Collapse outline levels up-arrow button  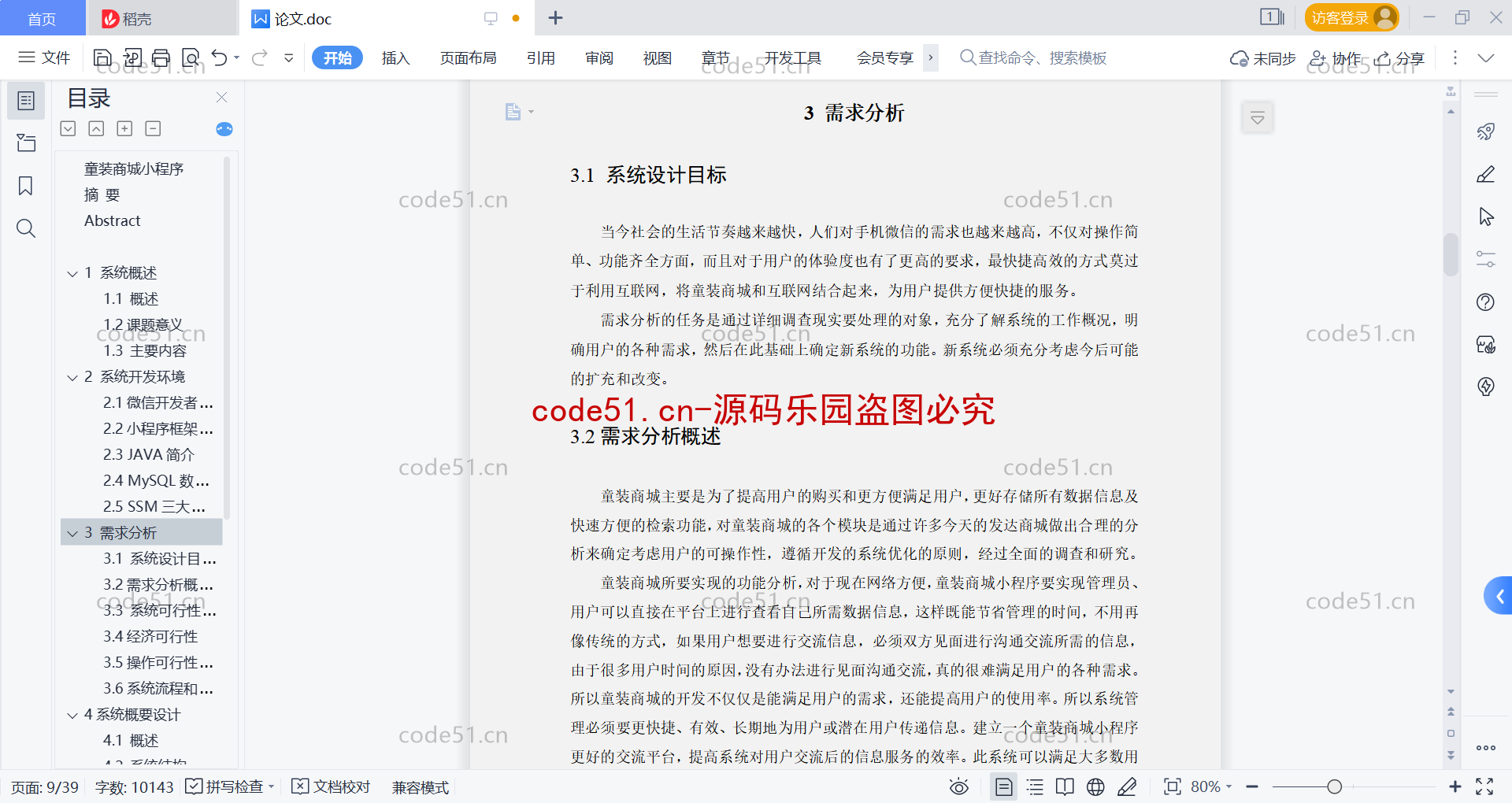[96, 128]
